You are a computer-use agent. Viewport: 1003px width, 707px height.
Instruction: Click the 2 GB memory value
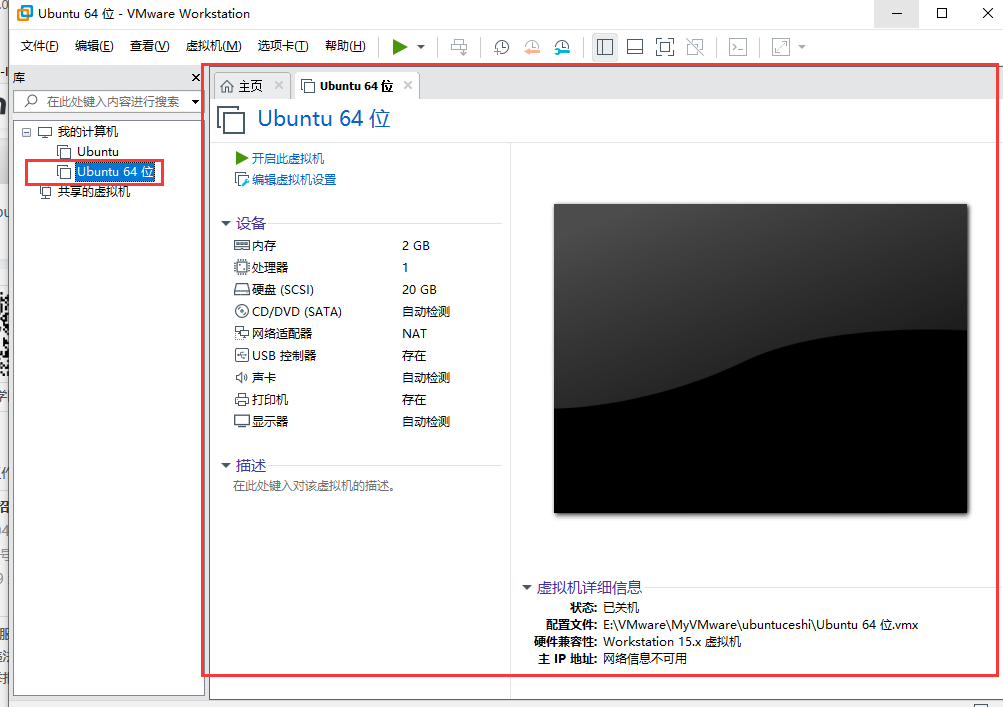(x=416, y=246)
